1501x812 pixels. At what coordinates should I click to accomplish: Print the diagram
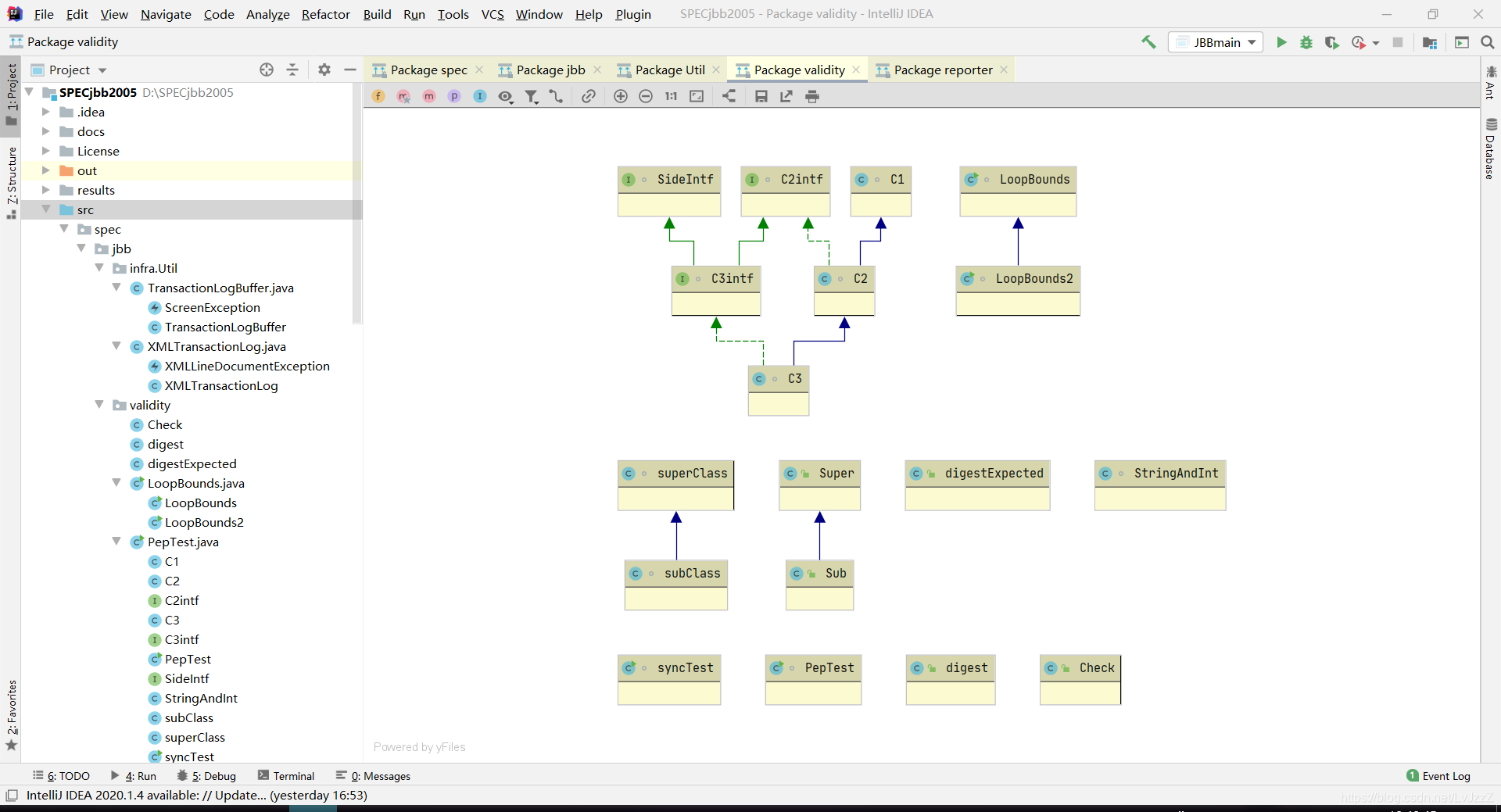(x=812, y=96)
